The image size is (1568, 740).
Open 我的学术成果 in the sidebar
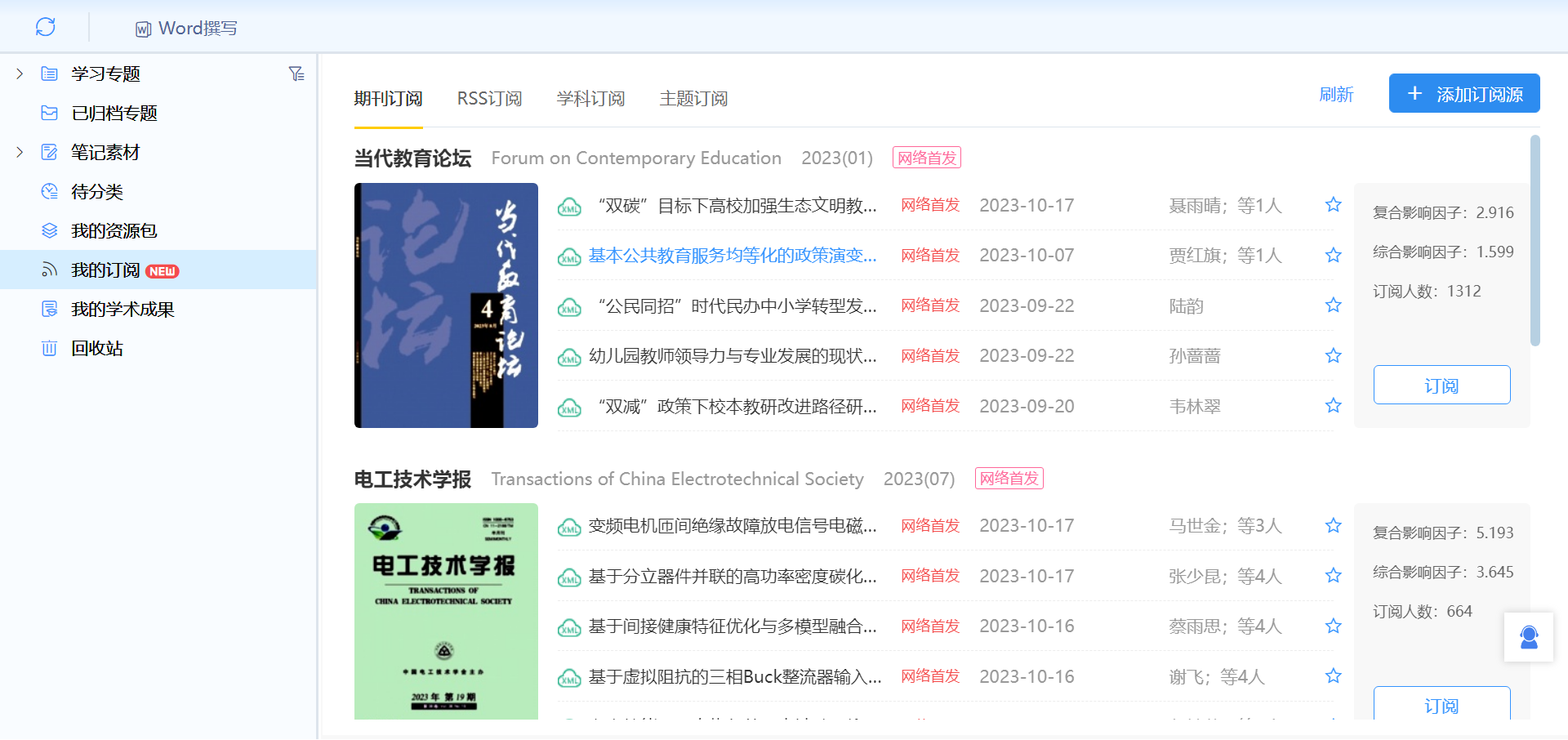coord(122,310)
